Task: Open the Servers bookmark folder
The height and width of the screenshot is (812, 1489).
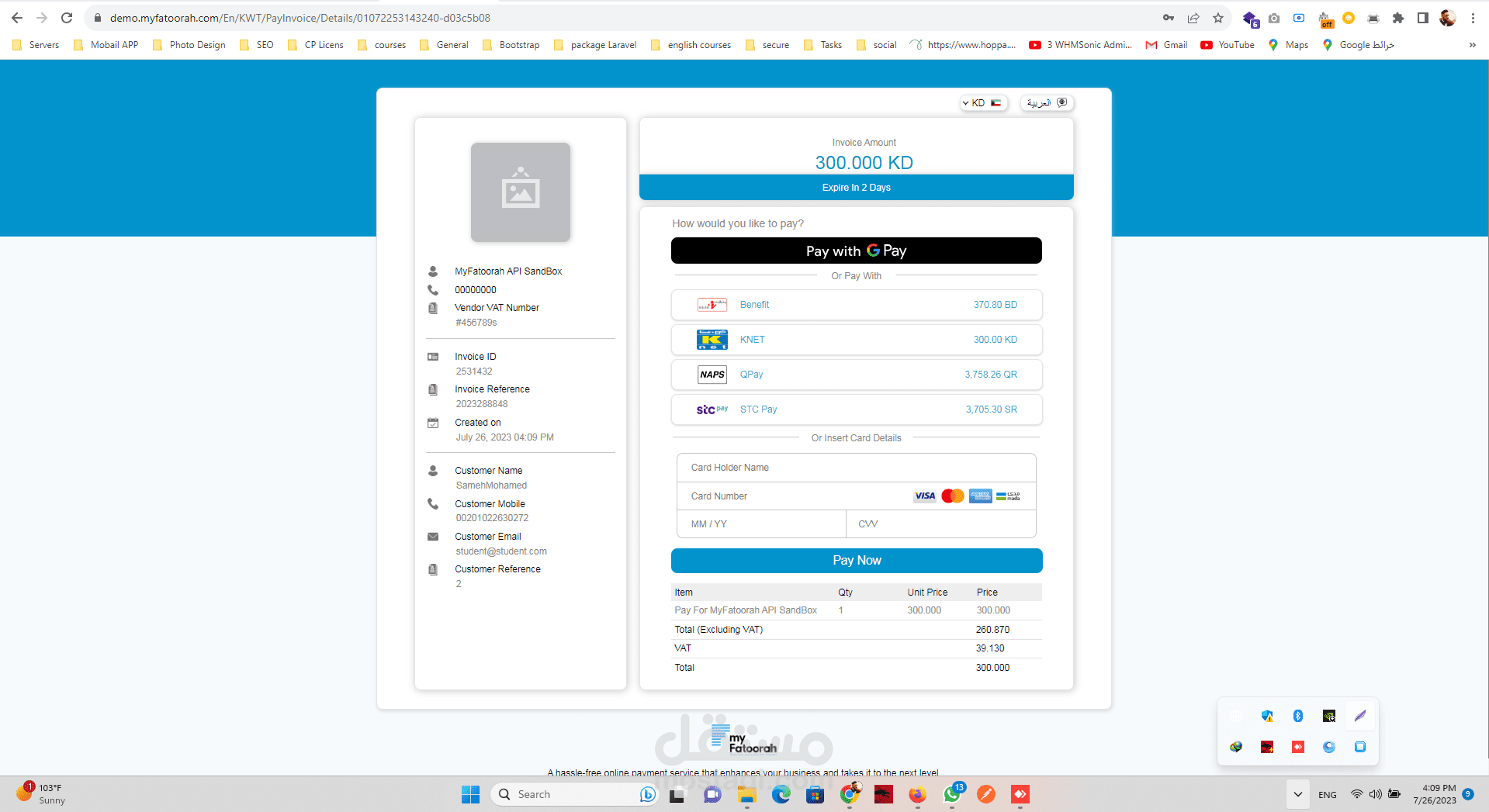Action: 36,45
